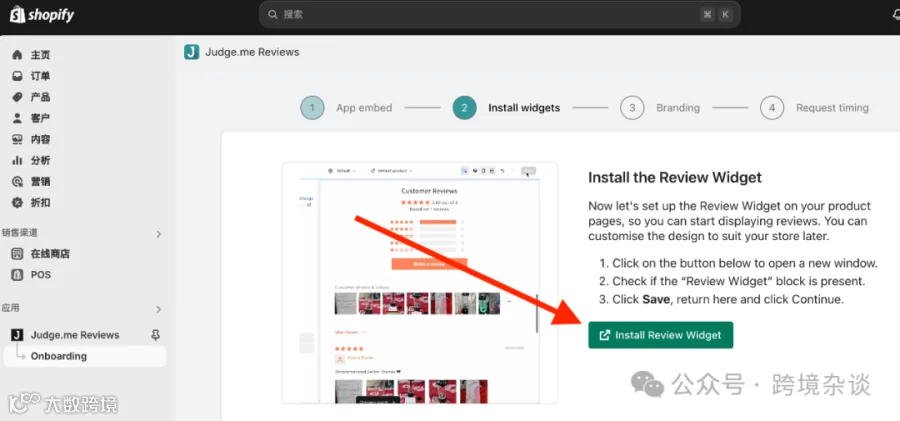
Task: Click the search magnifier icon
Action: point(273,14)
